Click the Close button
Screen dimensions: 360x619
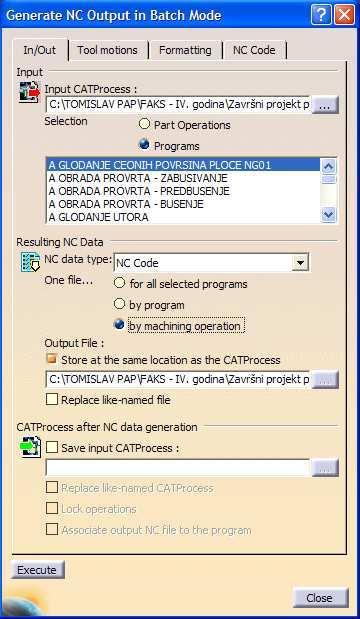click(319, 598)
